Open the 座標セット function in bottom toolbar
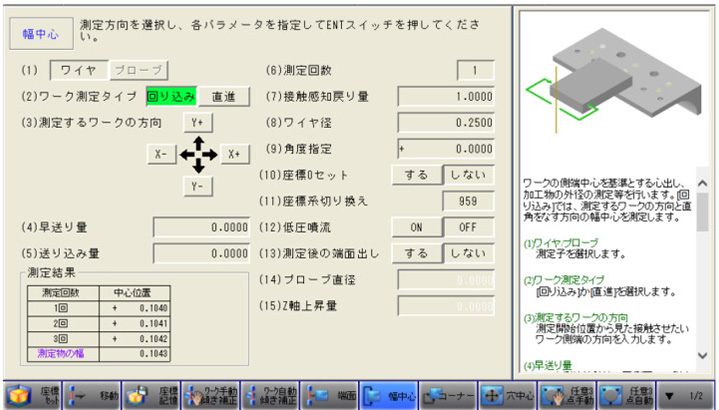Screen dimensions: 719x410 [33, 395]
